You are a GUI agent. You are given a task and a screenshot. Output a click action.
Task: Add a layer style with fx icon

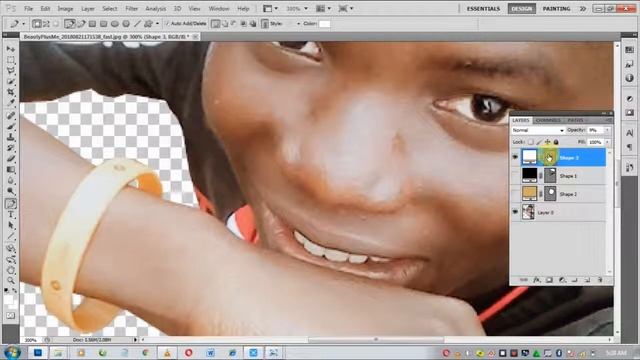537,280
